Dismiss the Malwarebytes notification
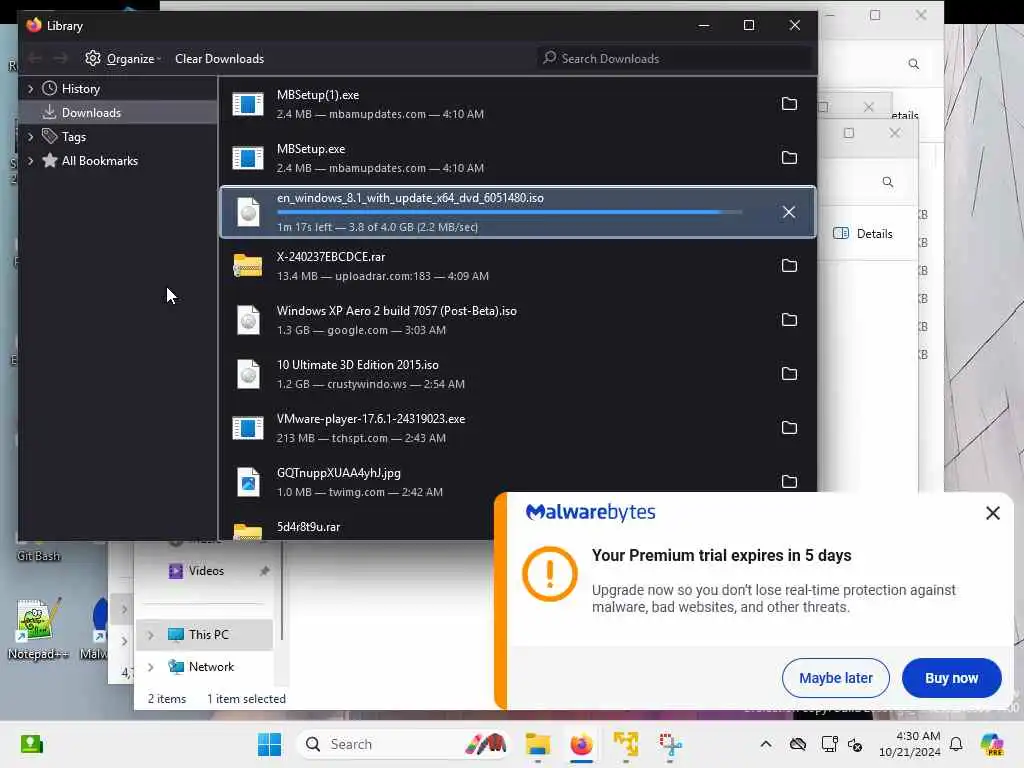The image size is (1024, 768). [993, 513]
